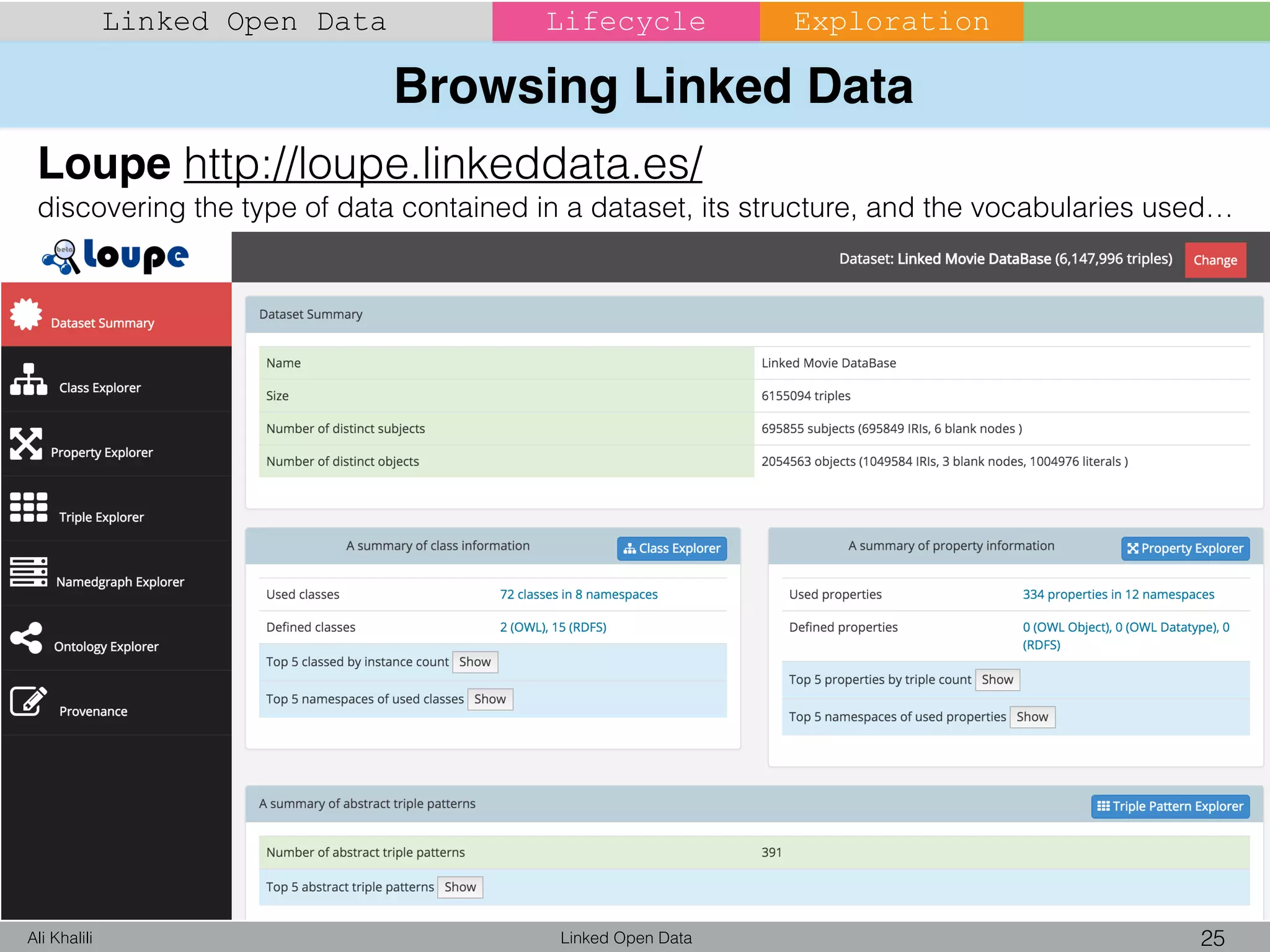This screenshot has width=1270, height=952.
Task: Show top 5 properties by triple count
Action: 997,680
